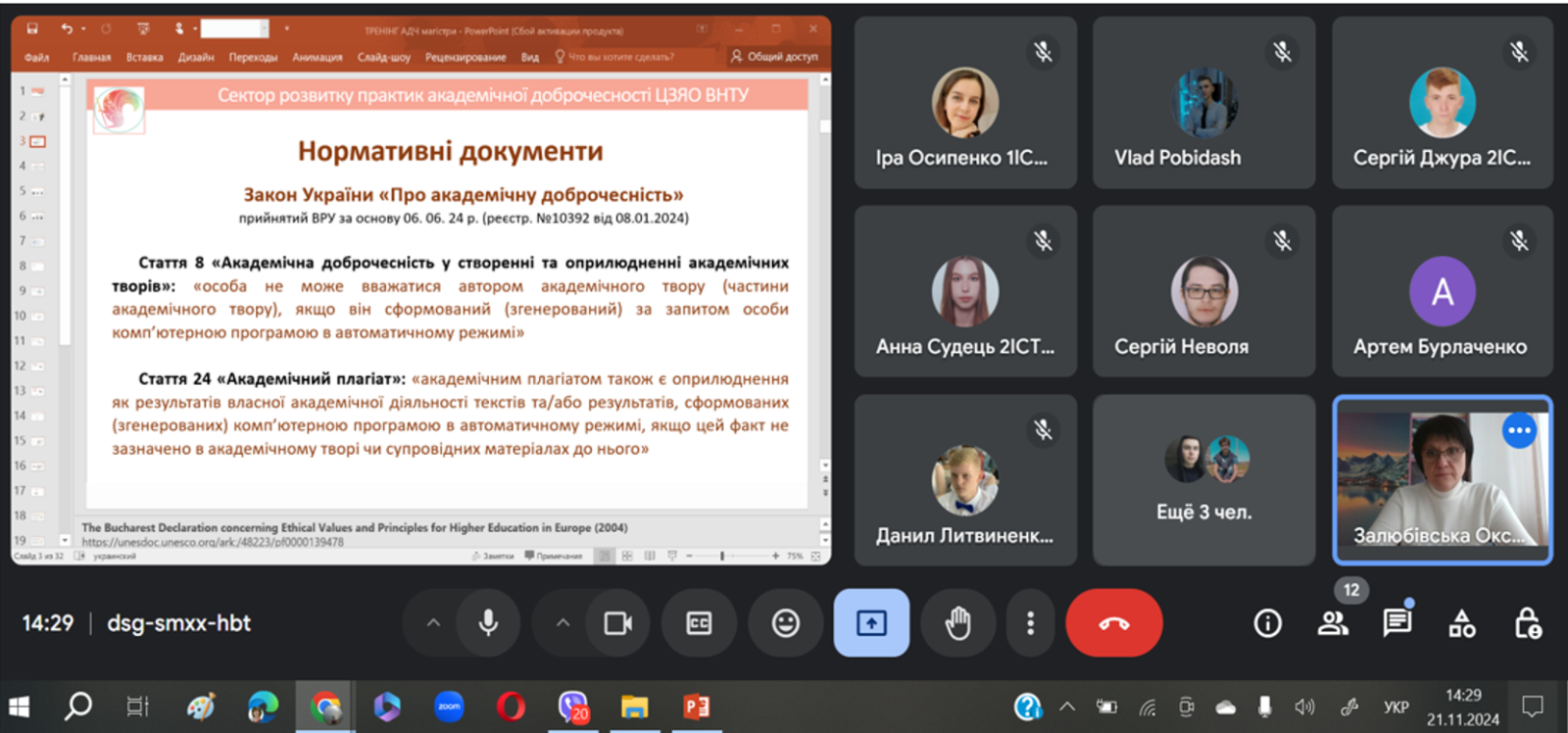Stop presenting with the highlighted screen button
The height and width of the screenshot is (733, 1568).
click(x=871, y=623)
